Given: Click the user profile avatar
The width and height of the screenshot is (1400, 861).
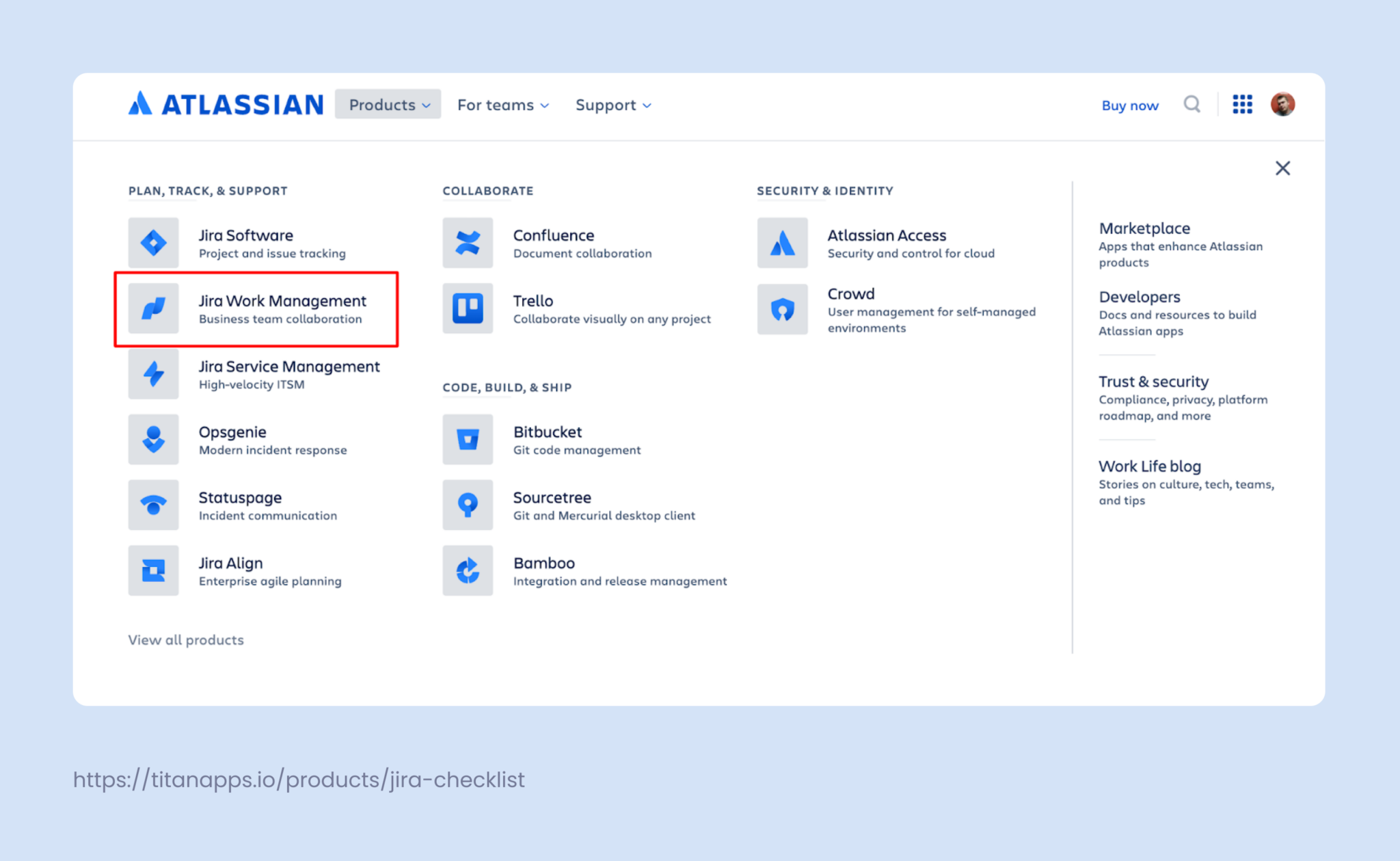Looking at the screenshot, I should click(1284, 104).
